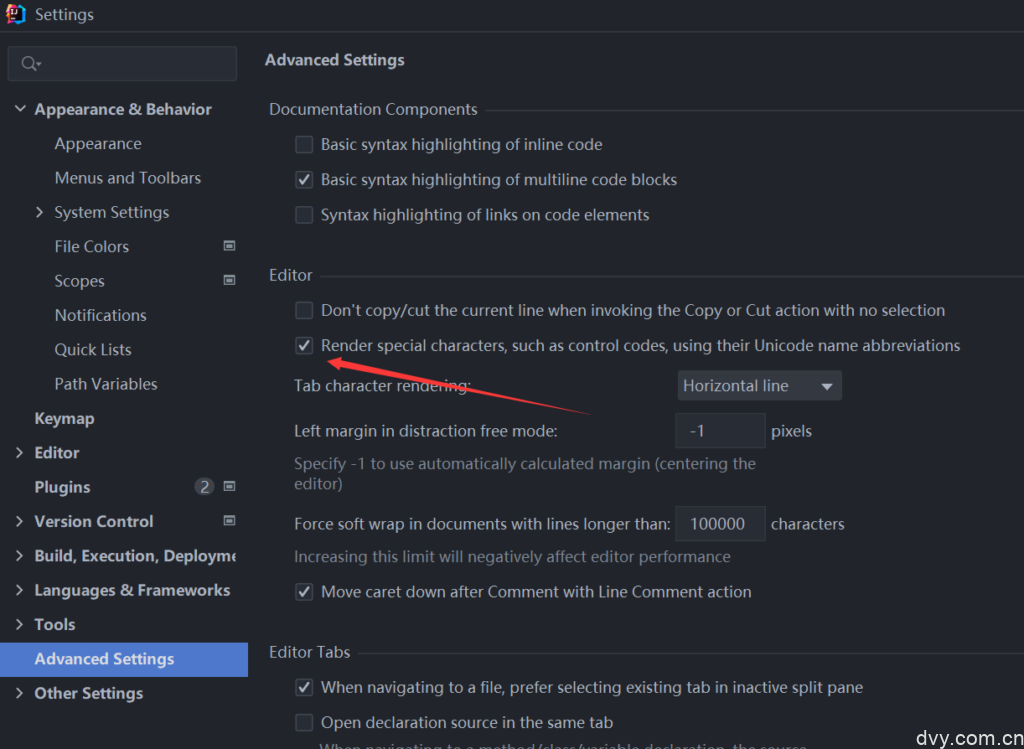The image size is (1024, 749).
Task: Expand the System Settings tree node
Action: 40,212
